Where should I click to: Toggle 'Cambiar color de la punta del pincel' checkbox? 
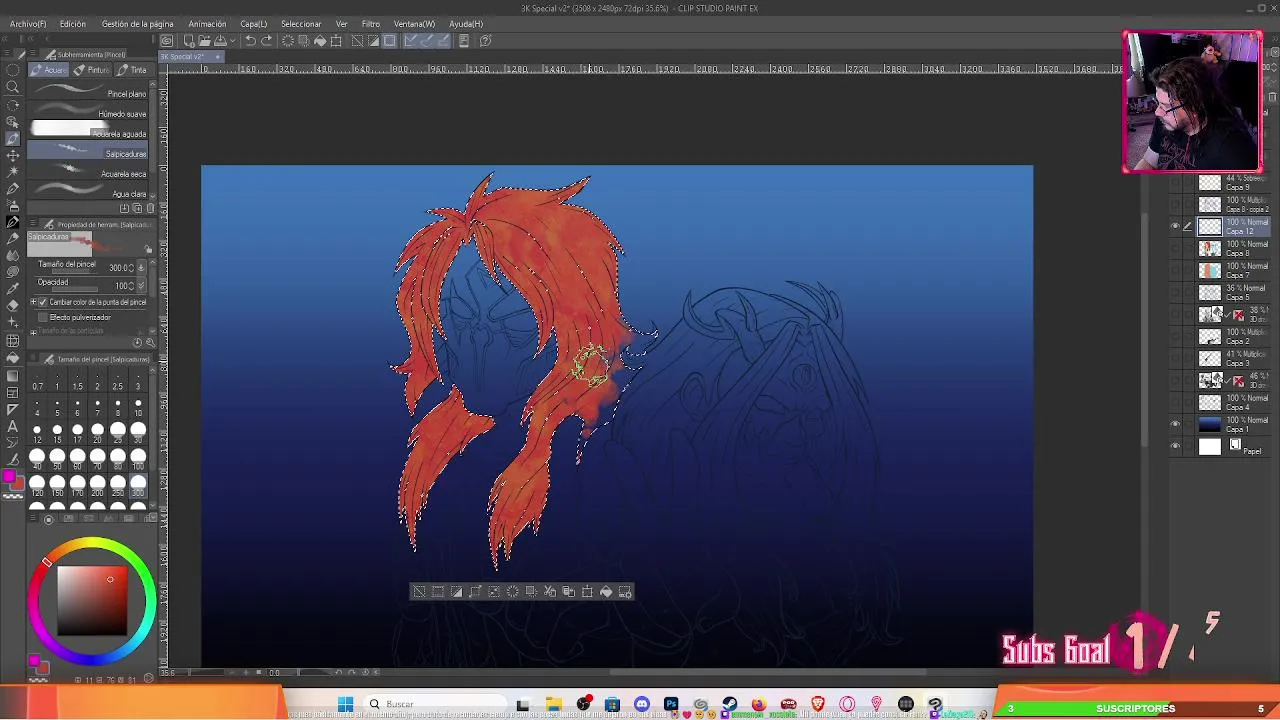43,302
